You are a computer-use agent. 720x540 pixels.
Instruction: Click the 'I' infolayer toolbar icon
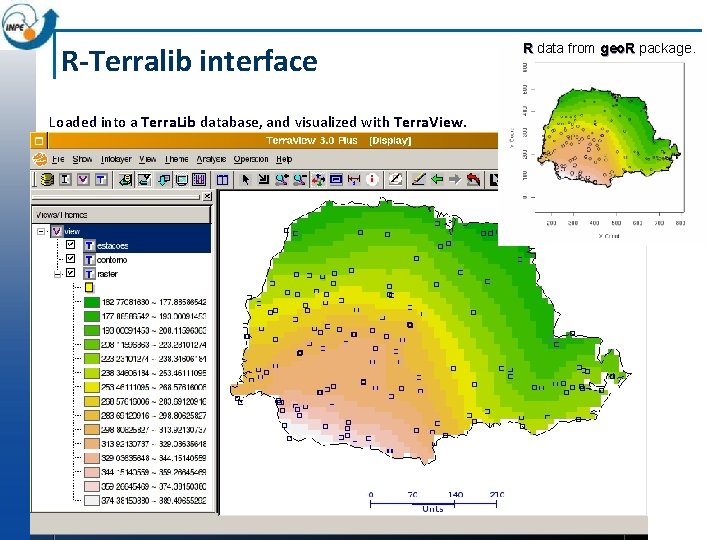tap(65, 180)
